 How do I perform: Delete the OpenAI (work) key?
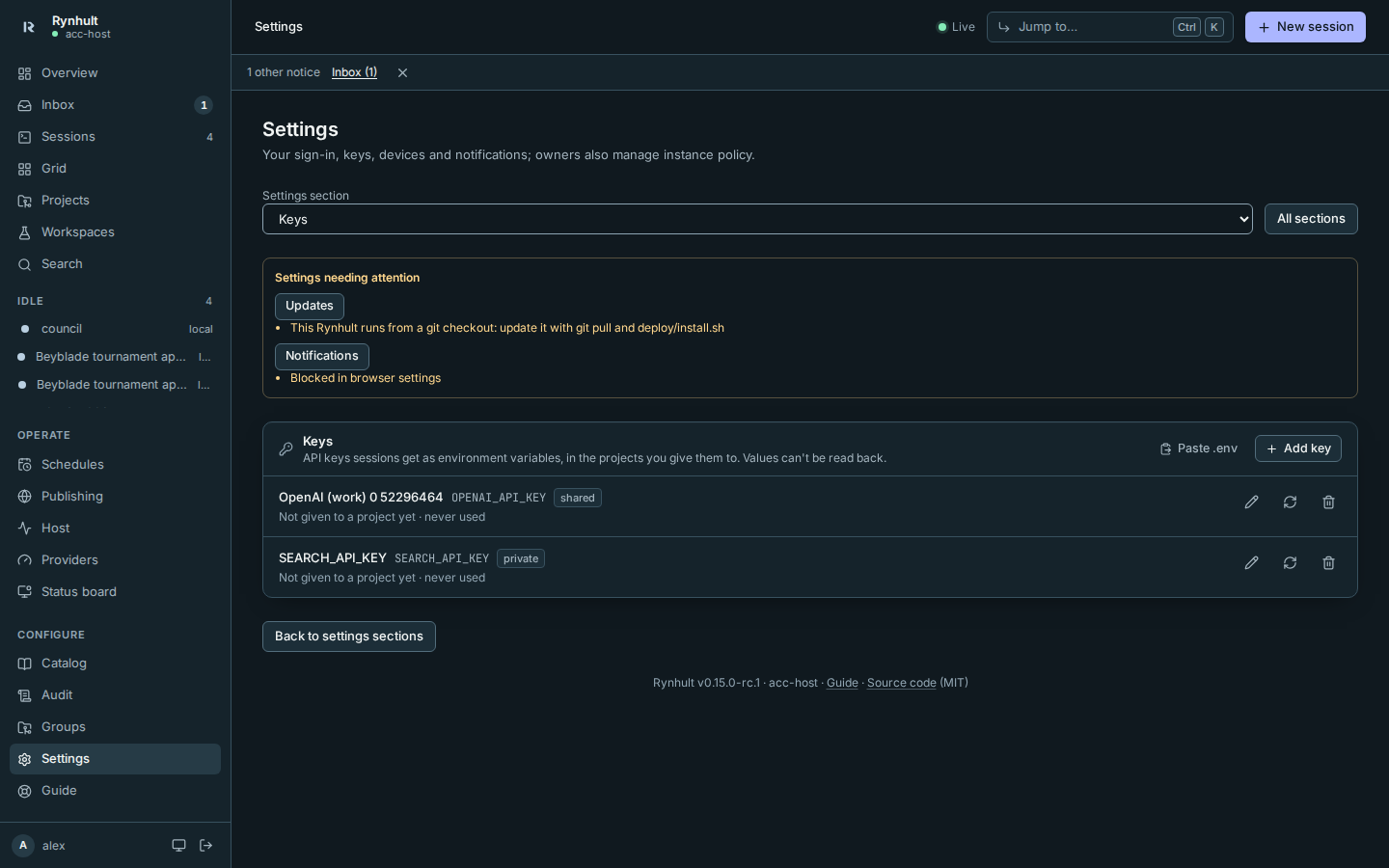pos(1328,502)
